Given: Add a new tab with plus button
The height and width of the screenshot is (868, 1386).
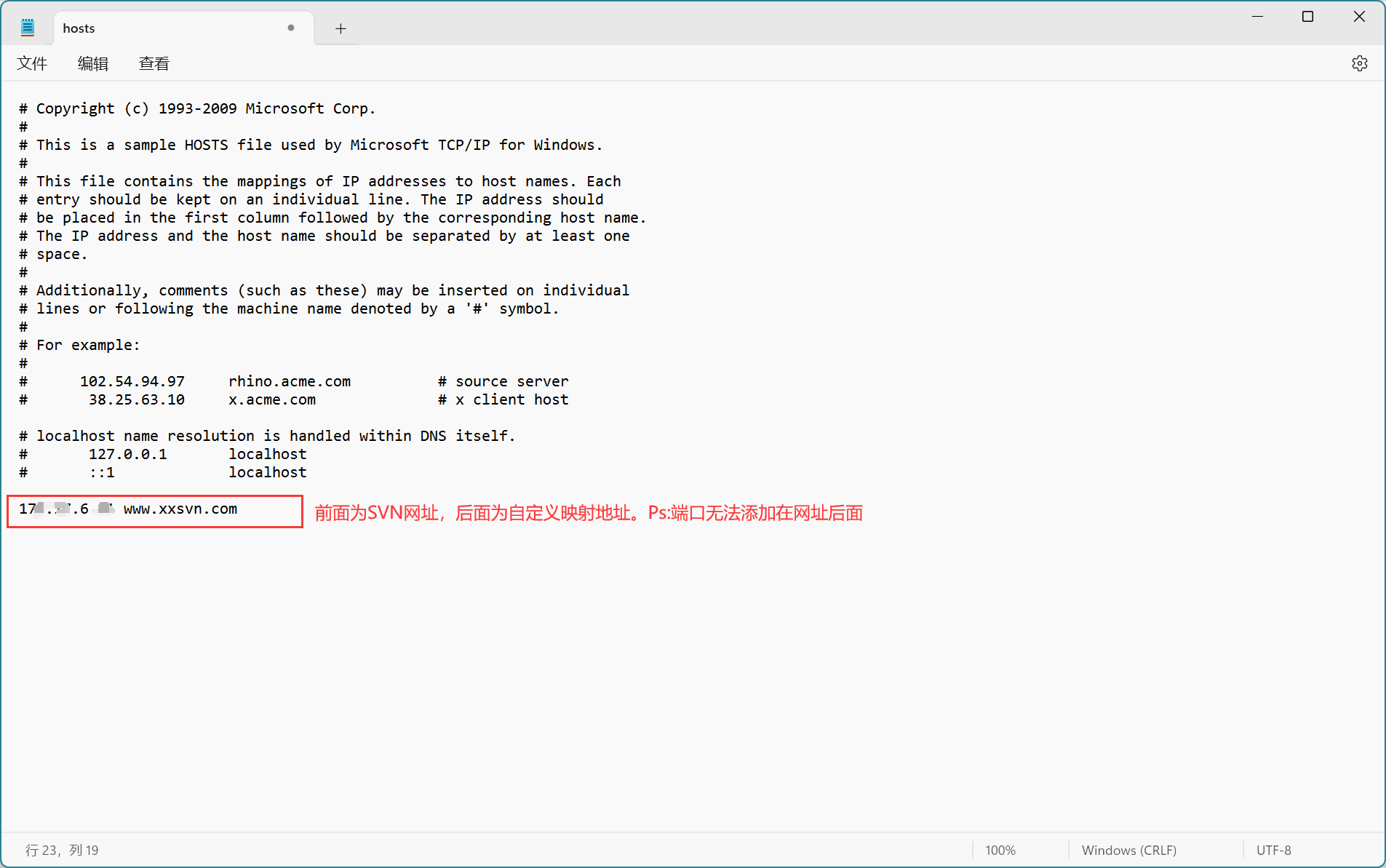Looking at the screenshot, I should tap(340, 28).
